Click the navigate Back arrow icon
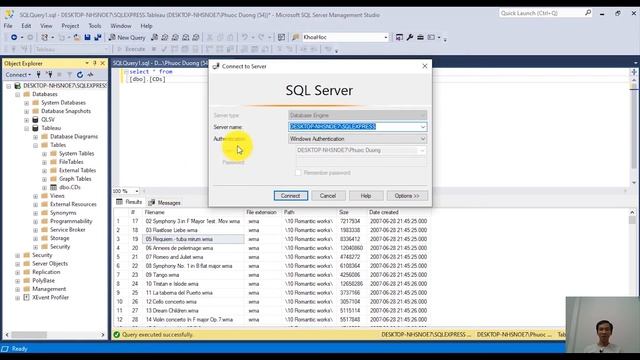Screen dimensions: 640x360 [x=14, y=37]
